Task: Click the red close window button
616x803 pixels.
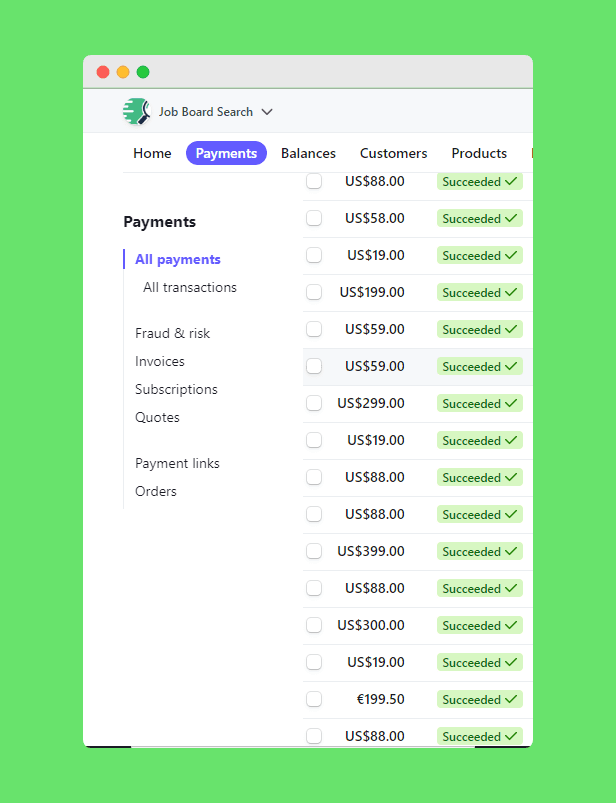Action: [x=103, y=72]
